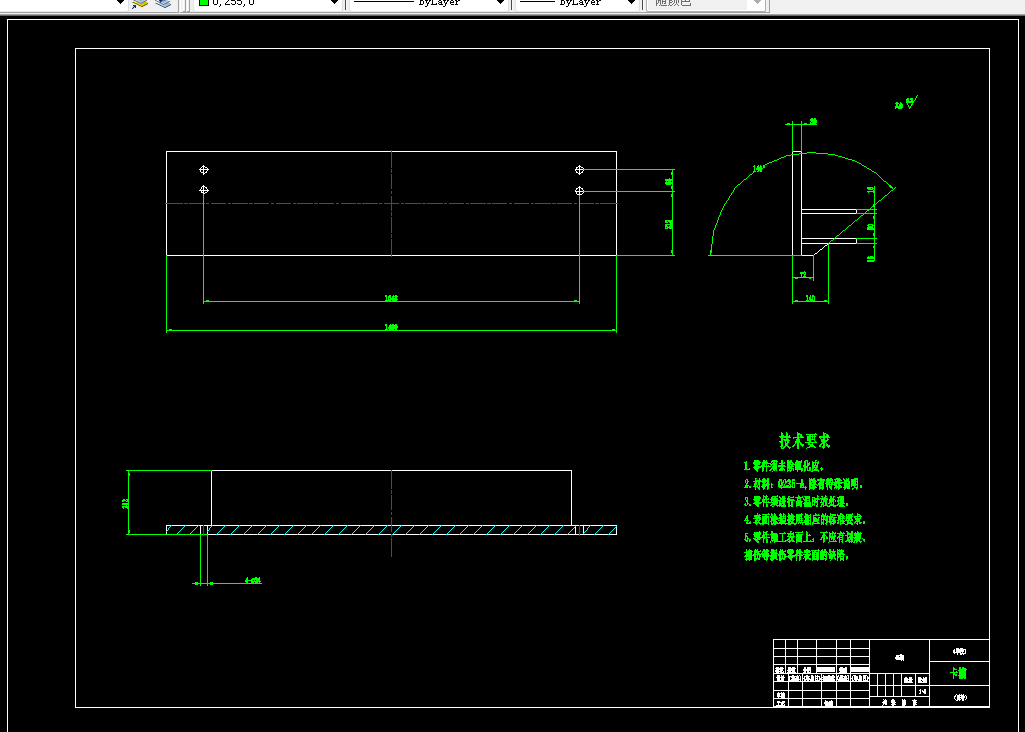Select the 技术要求 heading text
Screen dimensions: 1025x732
click(805, 441)
